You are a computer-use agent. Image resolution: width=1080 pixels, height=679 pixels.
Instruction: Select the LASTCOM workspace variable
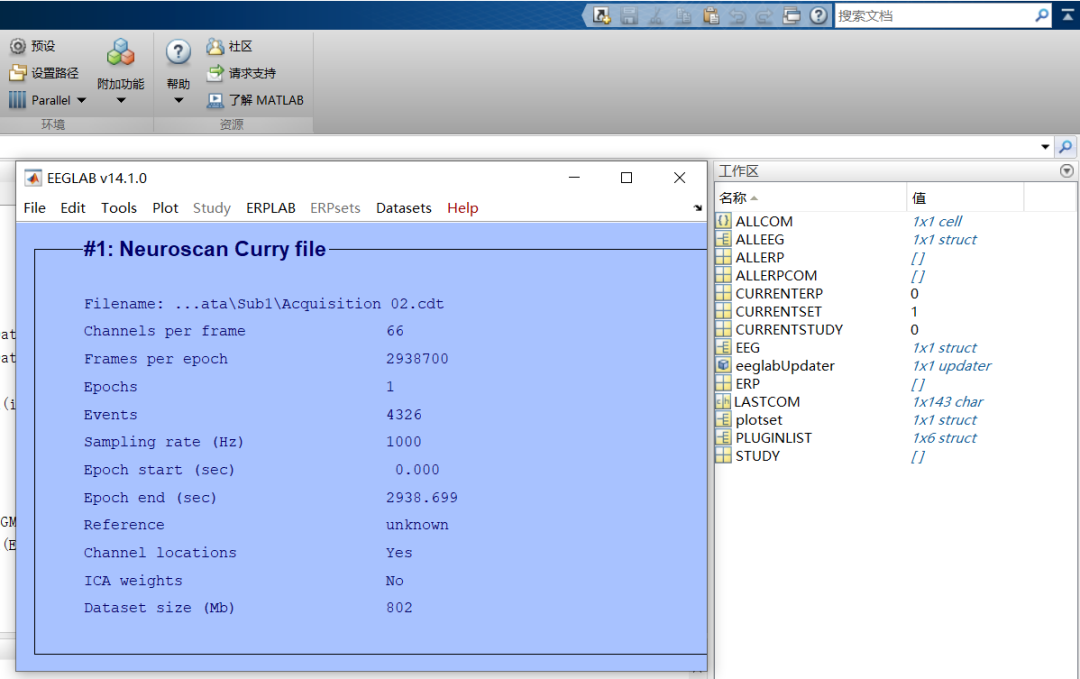coord(767,401)
